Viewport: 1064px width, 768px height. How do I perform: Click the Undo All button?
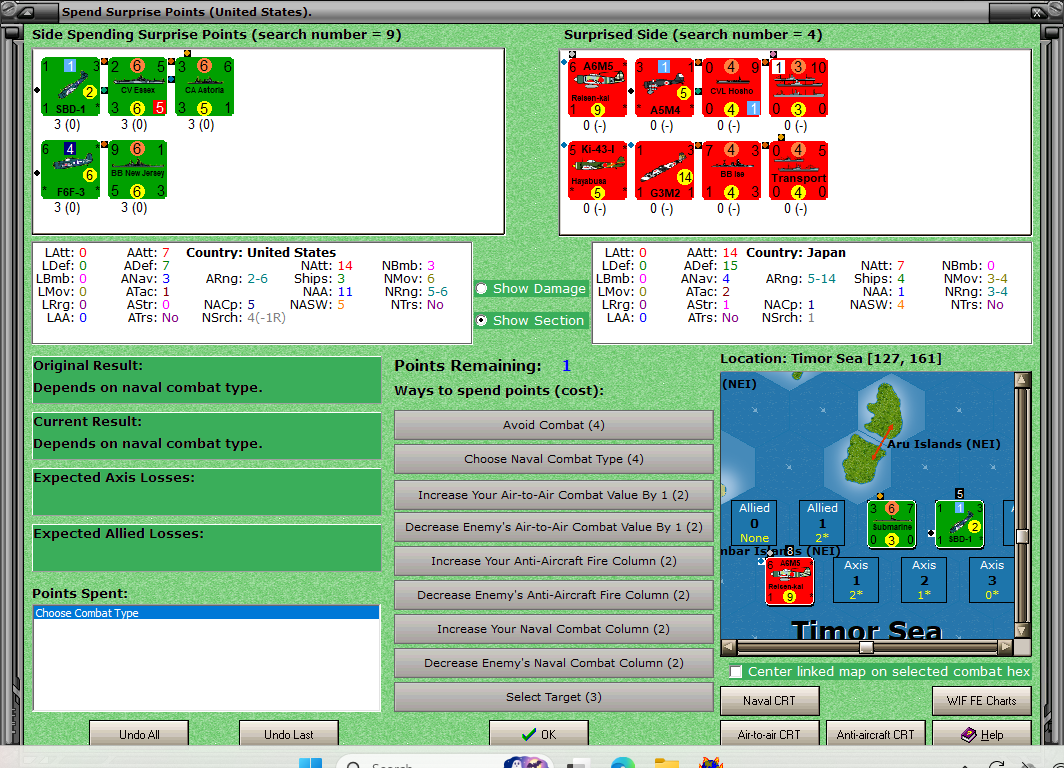click(139, 733)
